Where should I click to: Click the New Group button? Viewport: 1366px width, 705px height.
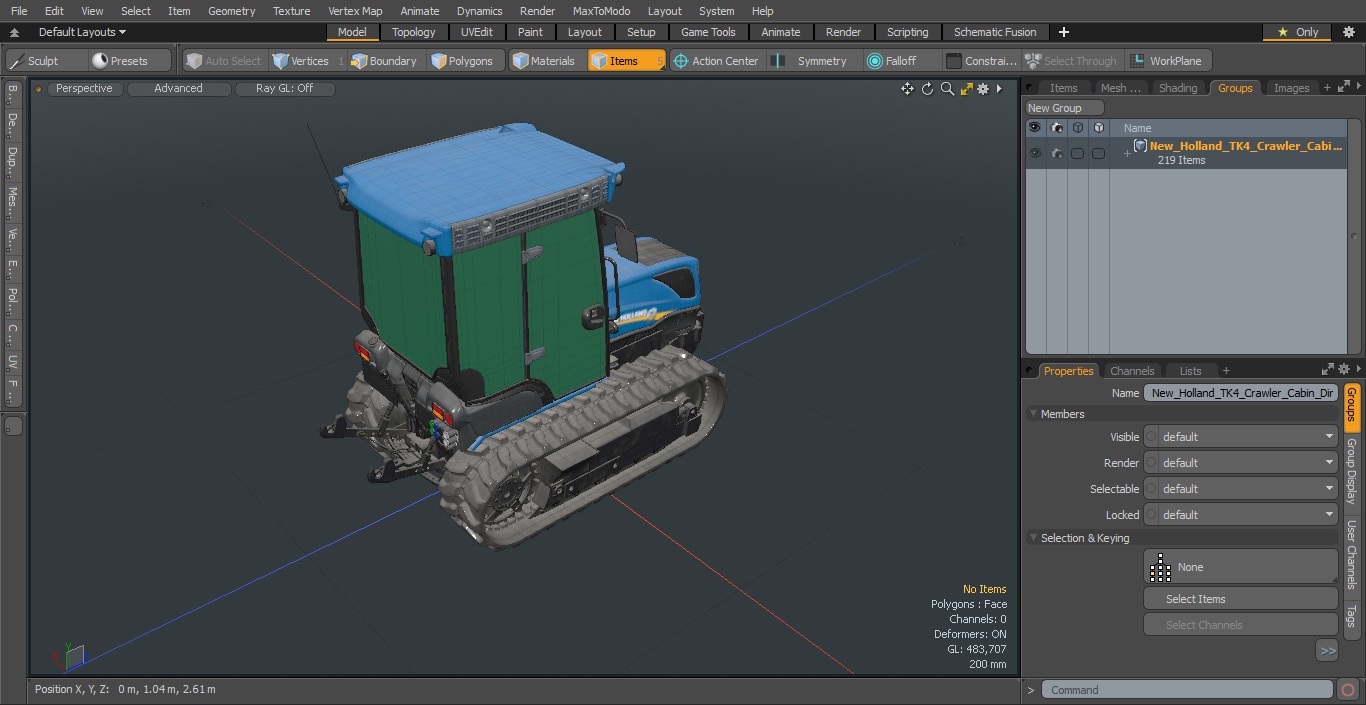tap(1064, 108)
